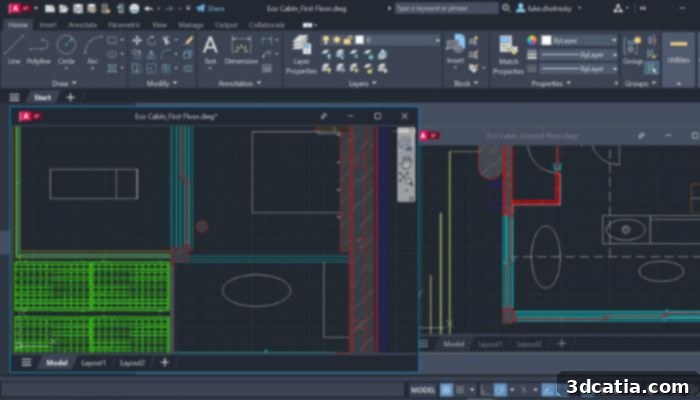Image resolution: width=700 pixels, height=400 pixels.
Task: Toggle layer on/off lightbulb icon
Action: point(325,40)
